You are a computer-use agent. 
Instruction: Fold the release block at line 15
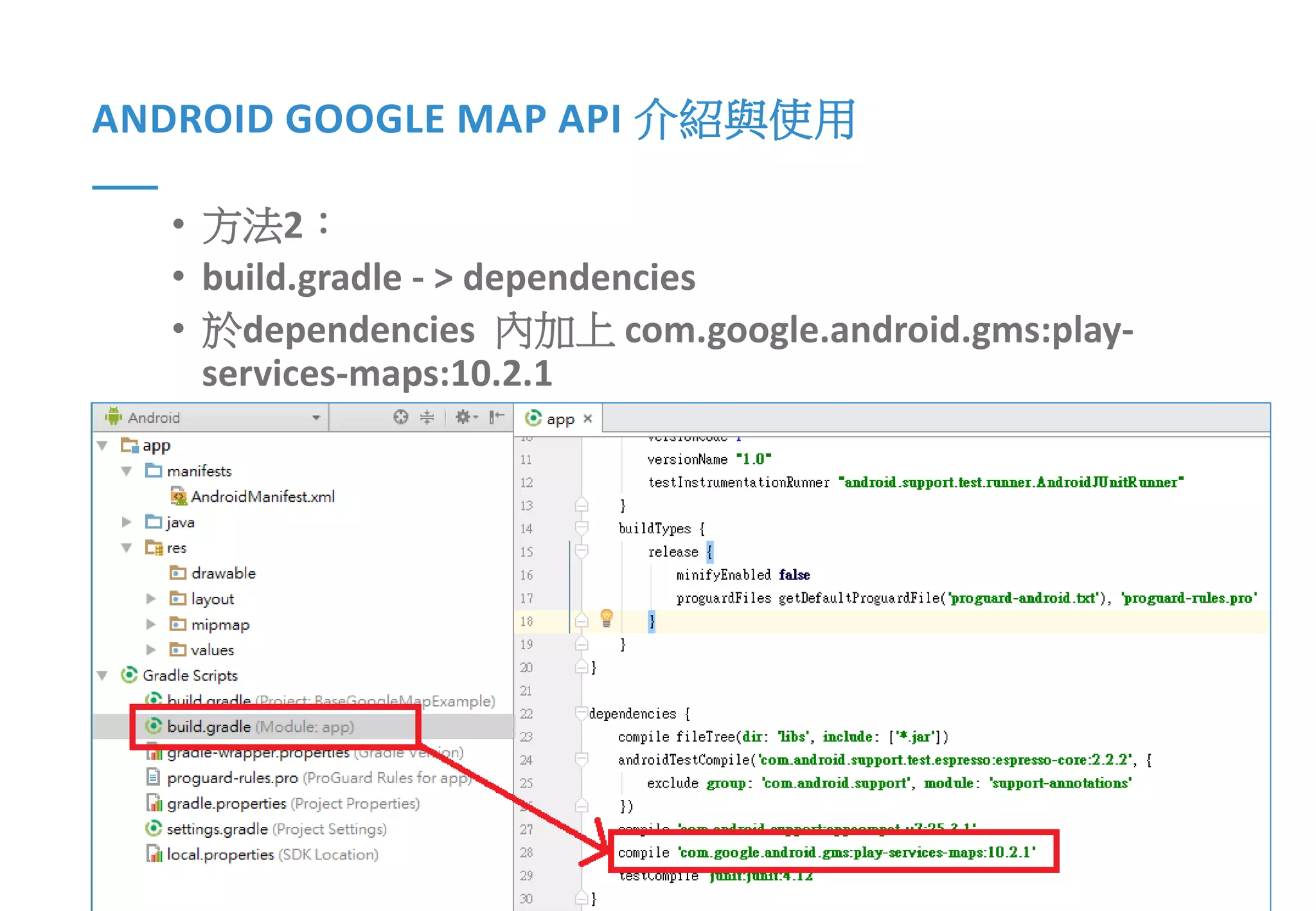point(582,552)
